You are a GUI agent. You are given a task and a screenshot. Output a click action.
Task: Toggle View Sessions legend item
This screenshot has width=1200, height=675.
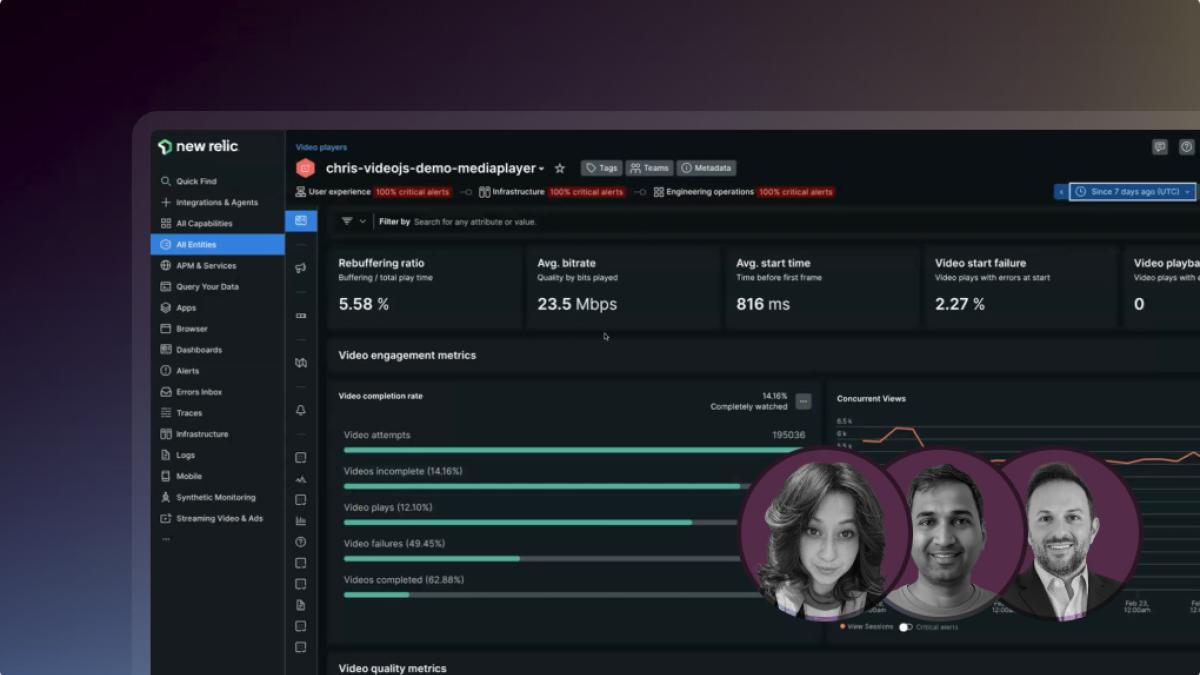(867, 627)
